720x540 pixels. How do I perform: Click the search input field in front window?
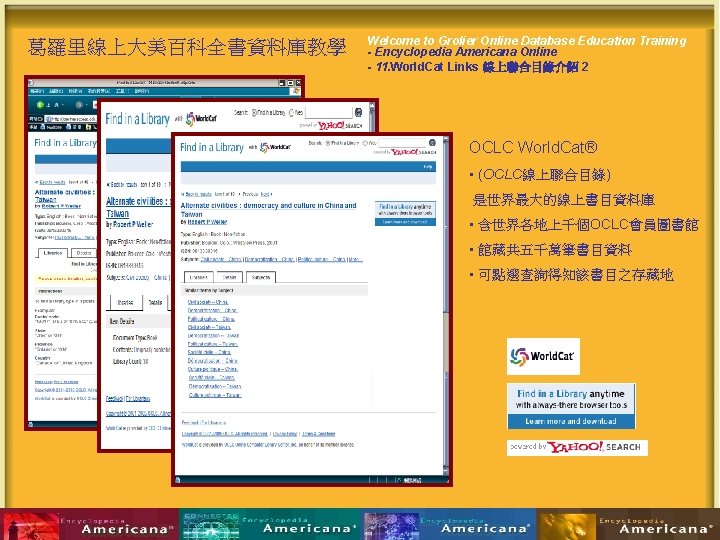(x=402, y=143)
